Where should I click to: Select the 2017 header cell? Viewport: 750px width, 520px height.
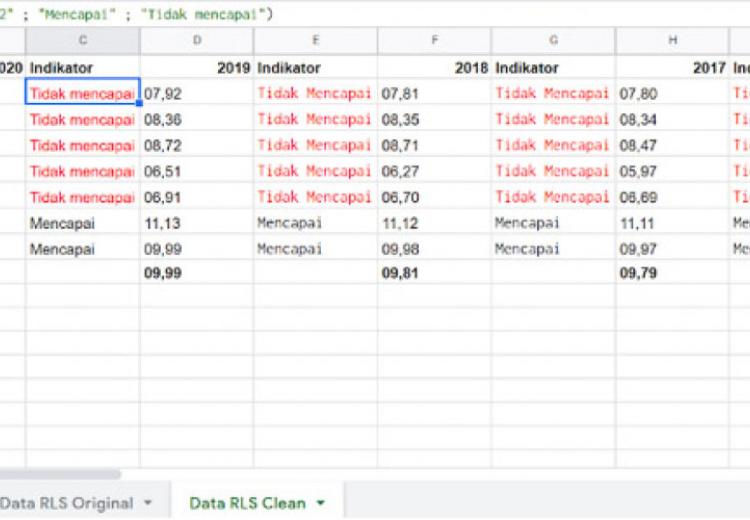click(673, 67)
